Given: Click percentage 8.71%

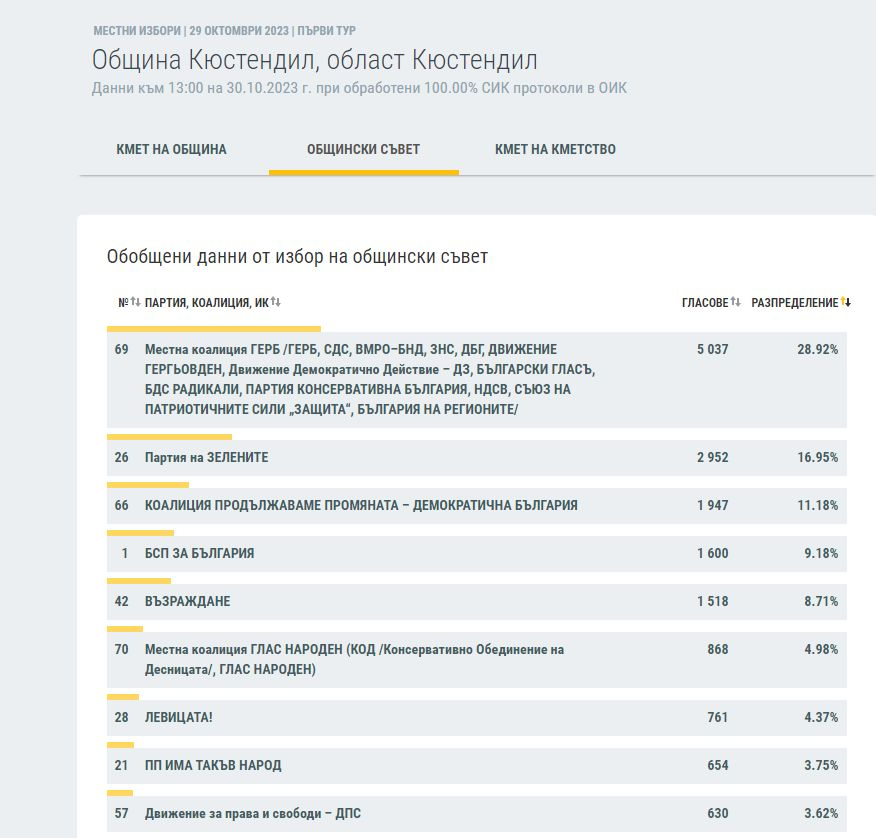Looking at the screenshot, I should [x=821, y=602].
